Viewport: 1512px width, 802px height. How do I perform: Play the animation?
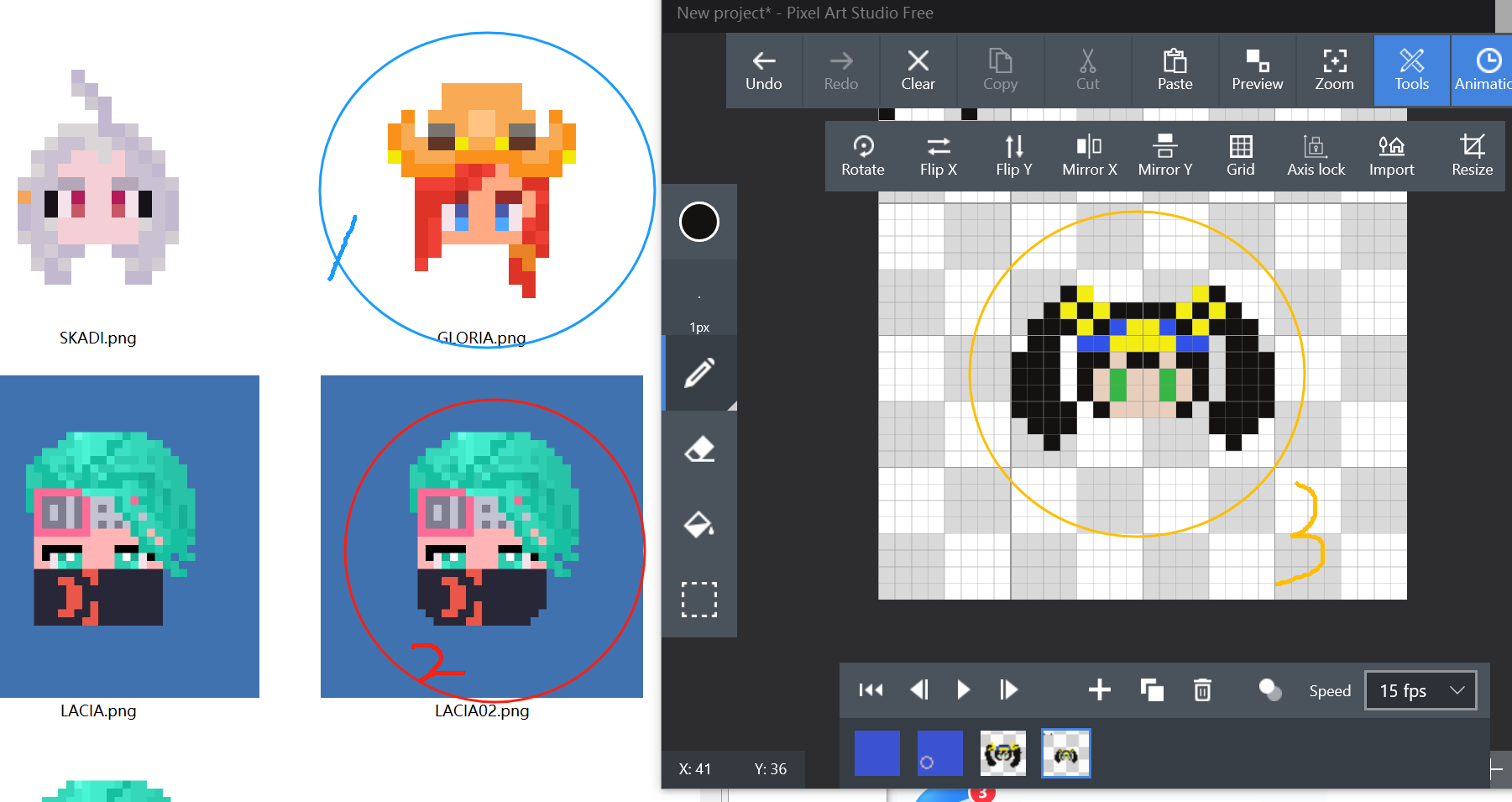coord(963,690)
